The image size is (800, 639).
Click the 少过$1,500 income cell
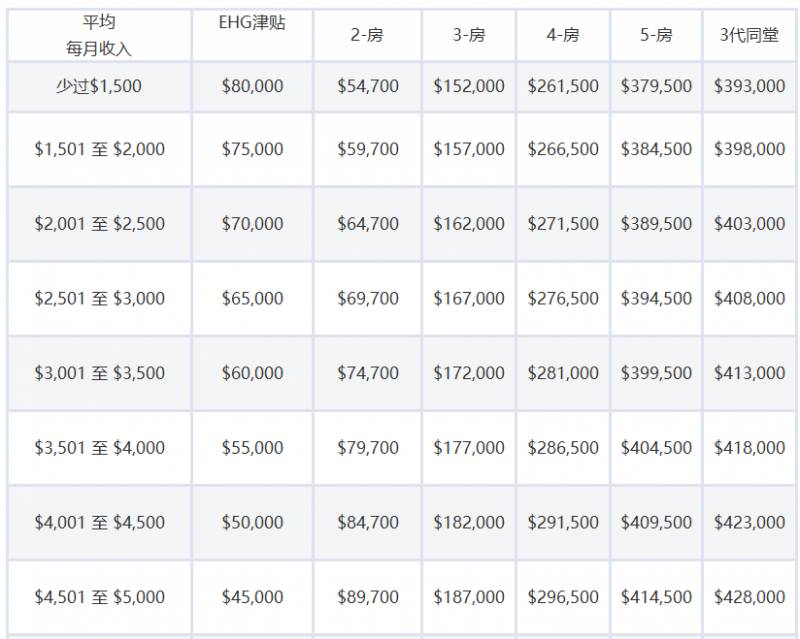coord(99,86)
